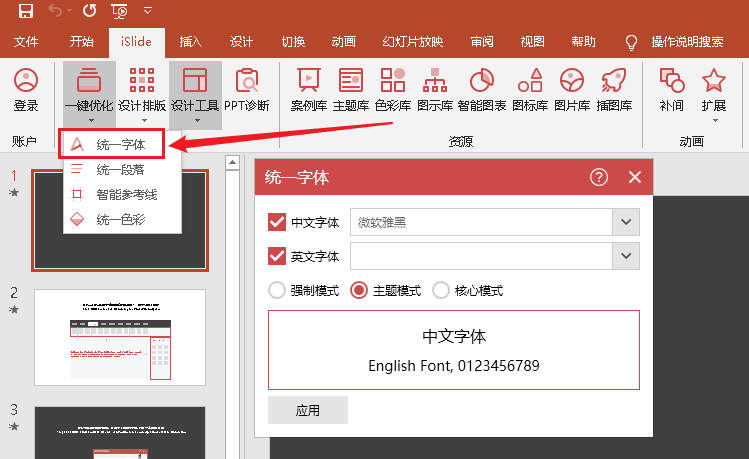This screenshot has height=459, width=749.
Task: Select the 强制模式 radio button
Action: pyautogui.click(x=277, y=290)
